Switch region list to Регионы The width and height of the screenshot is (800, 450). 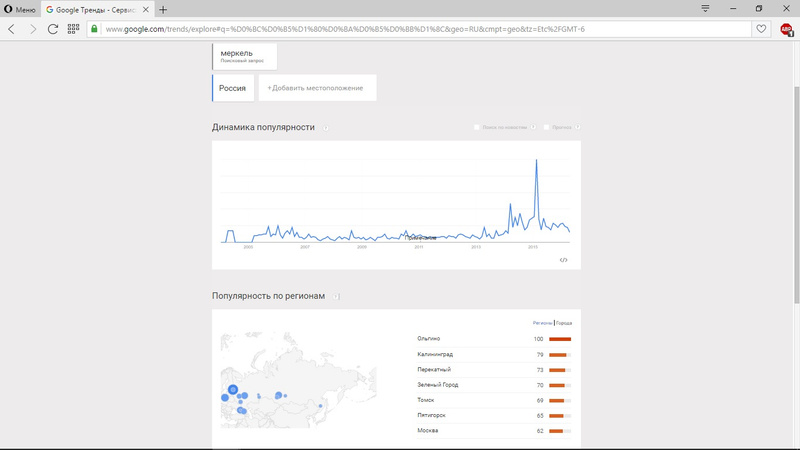(542, 323)
